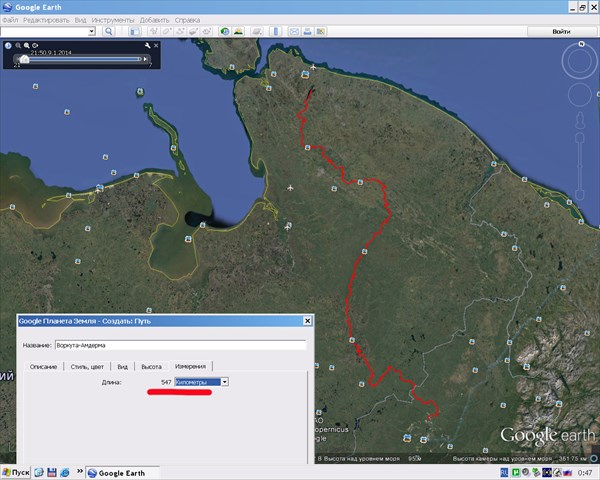600x480 pixels.
Task: Open time slider options wrench icon
Action: 148,46
